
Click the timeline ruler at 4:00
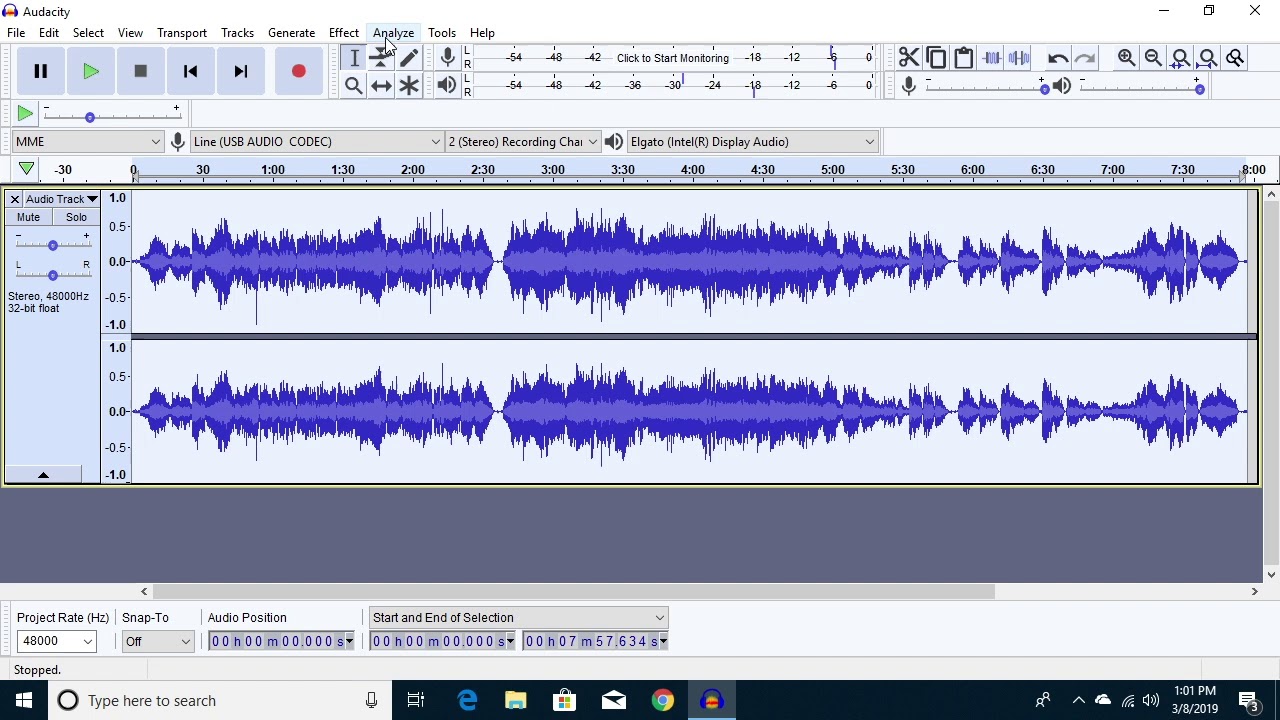coord(693,170)
